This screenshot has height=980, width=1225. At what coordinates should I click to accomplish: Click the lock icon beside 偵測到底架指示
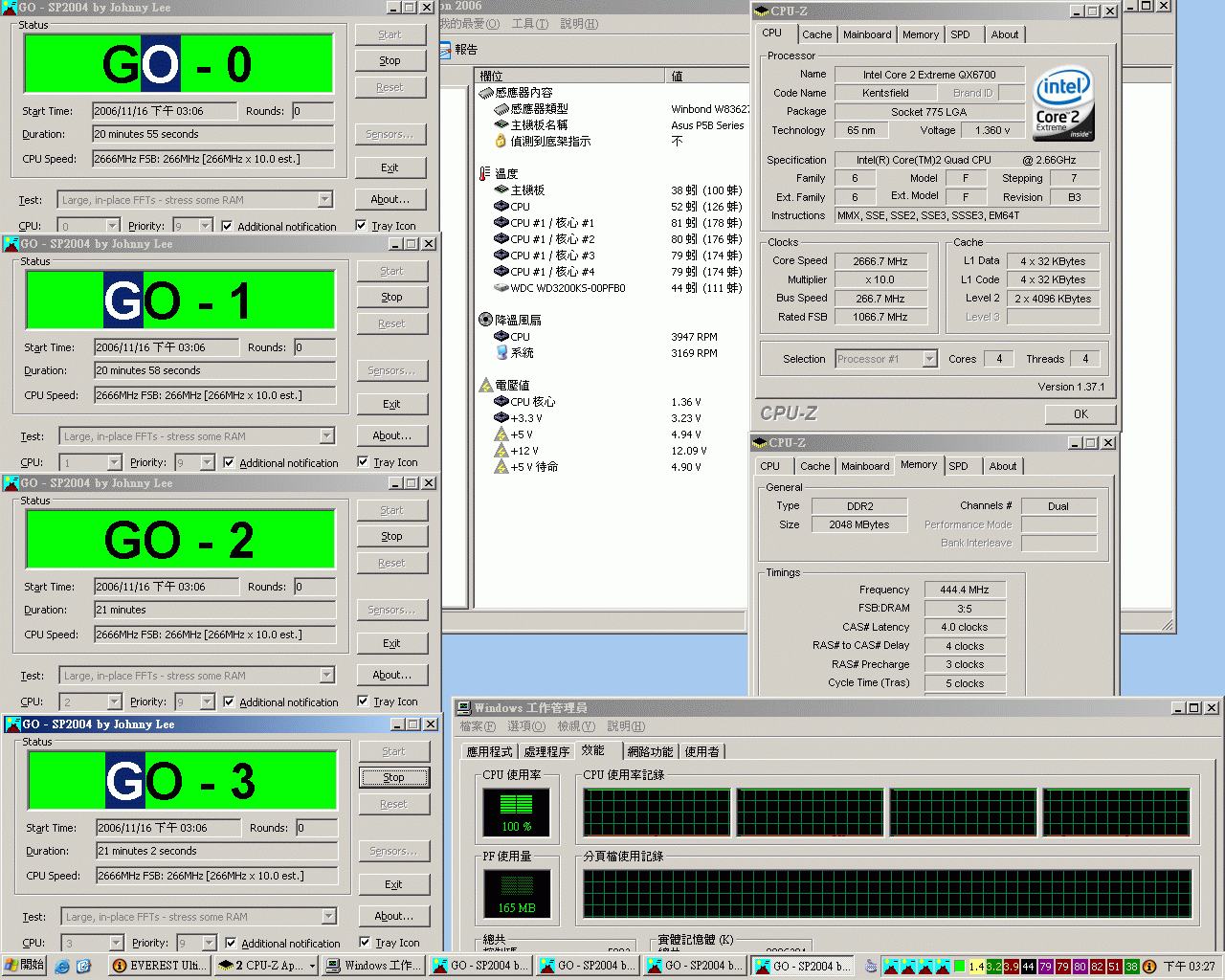tap(501, 141)
